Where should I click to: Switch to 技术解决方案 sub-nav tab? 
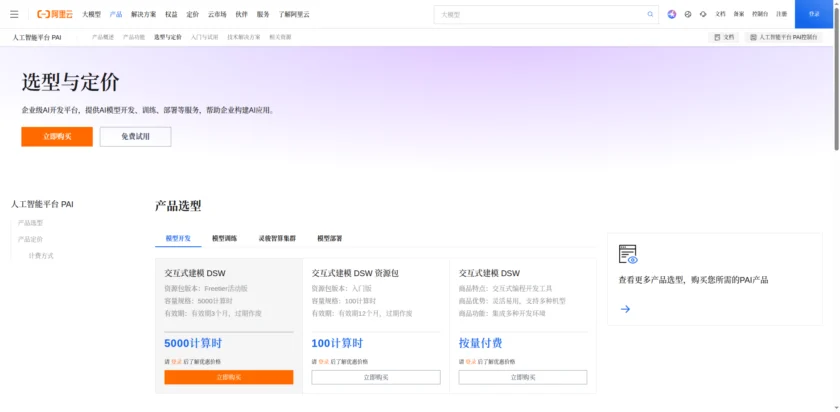(244, 38)
